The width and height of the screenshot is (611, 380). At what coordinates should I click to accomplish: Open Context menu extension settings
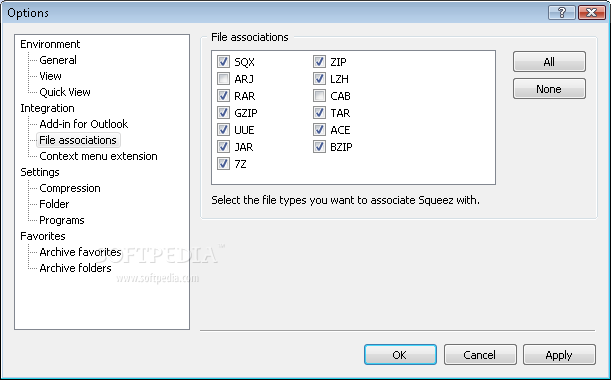coord(99,156)
